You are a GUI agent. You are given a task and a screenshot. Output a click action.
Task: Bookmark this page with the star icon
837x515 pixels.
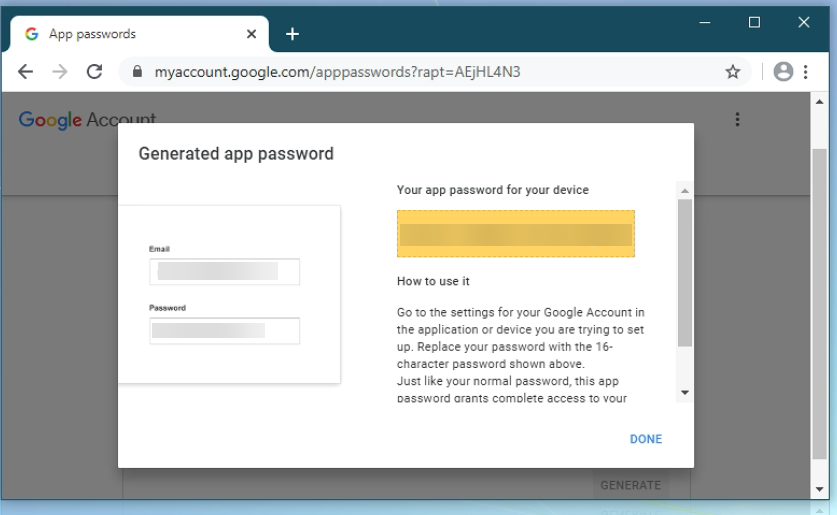click(733, 72)
